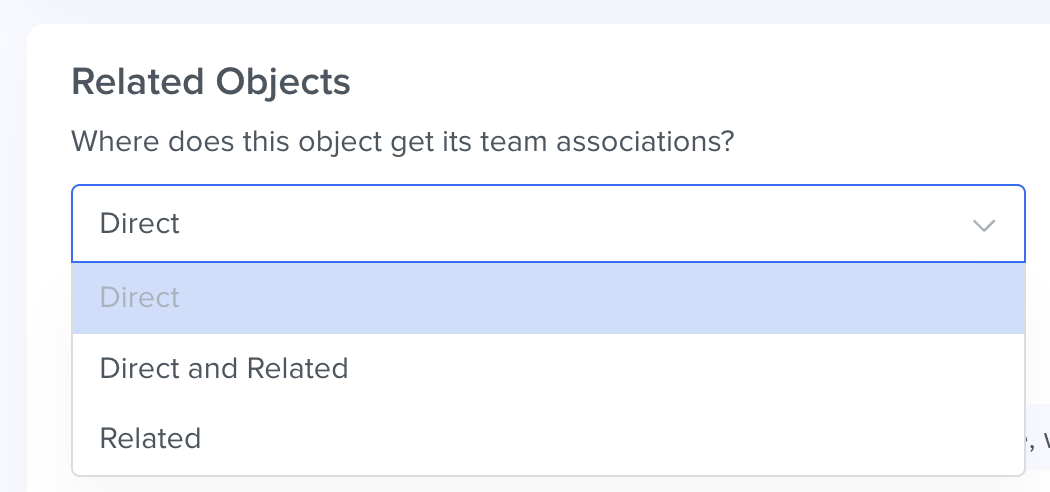Close the dropdown using its down arrow
The width and height of the screenshot is (1050, 492).
coord(984,225)
